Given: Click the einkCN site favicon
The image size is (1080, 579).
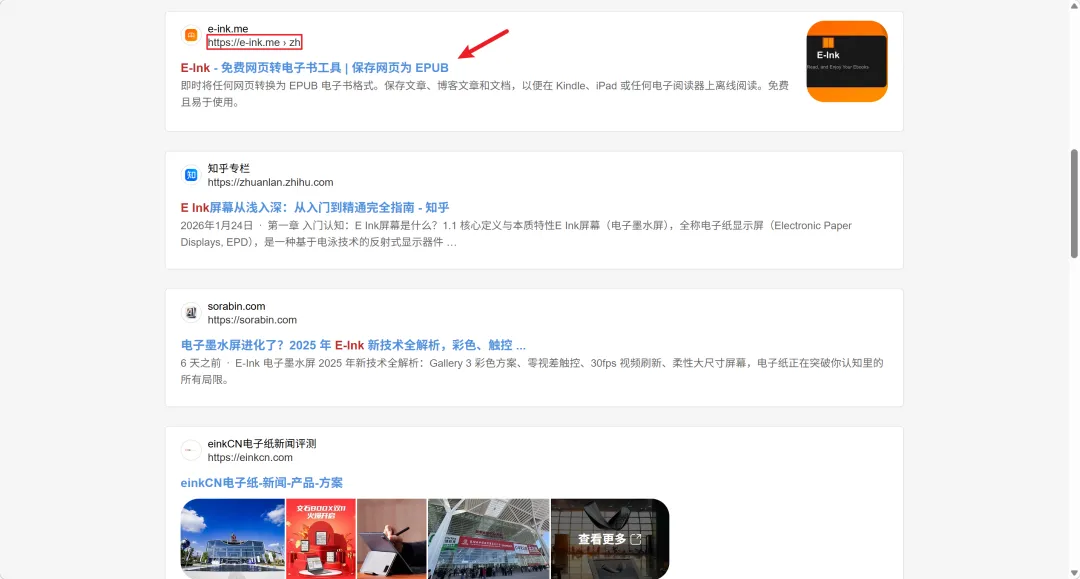Looking at the screenshot, I should pyautogui.click(x=191, y=450).
